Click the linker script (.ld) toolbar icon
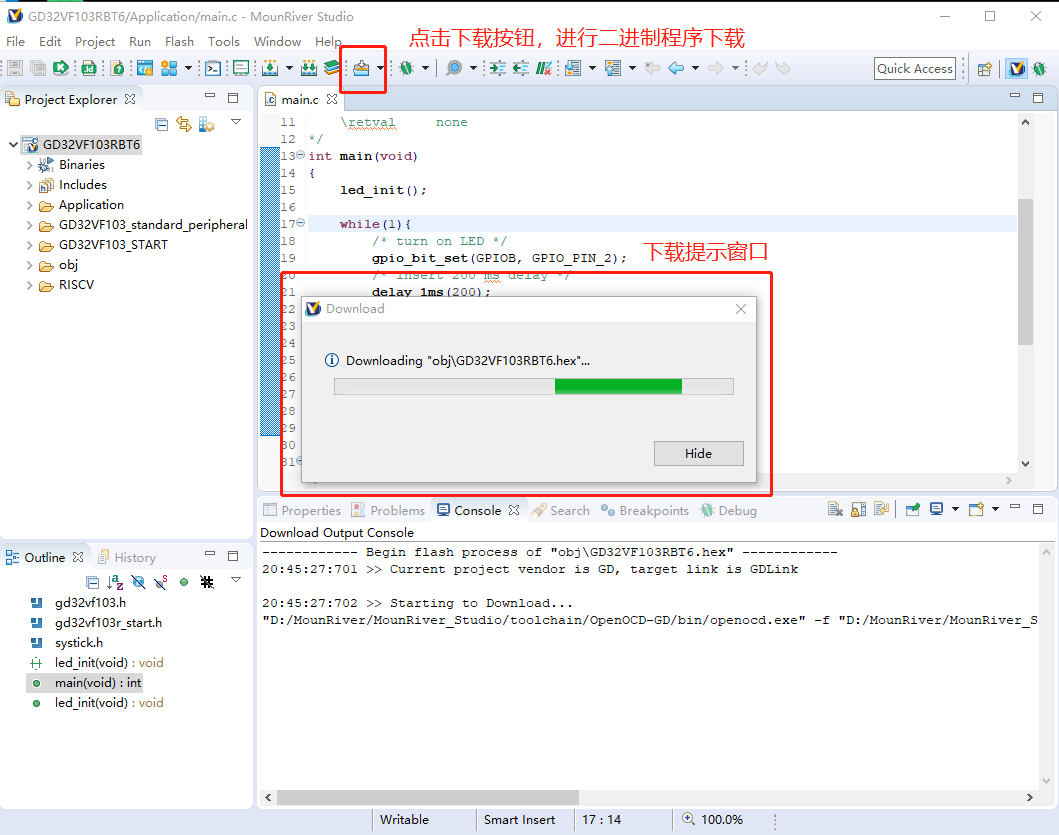The height and width of the screenshot is (835, 1059). pos(88,68)
